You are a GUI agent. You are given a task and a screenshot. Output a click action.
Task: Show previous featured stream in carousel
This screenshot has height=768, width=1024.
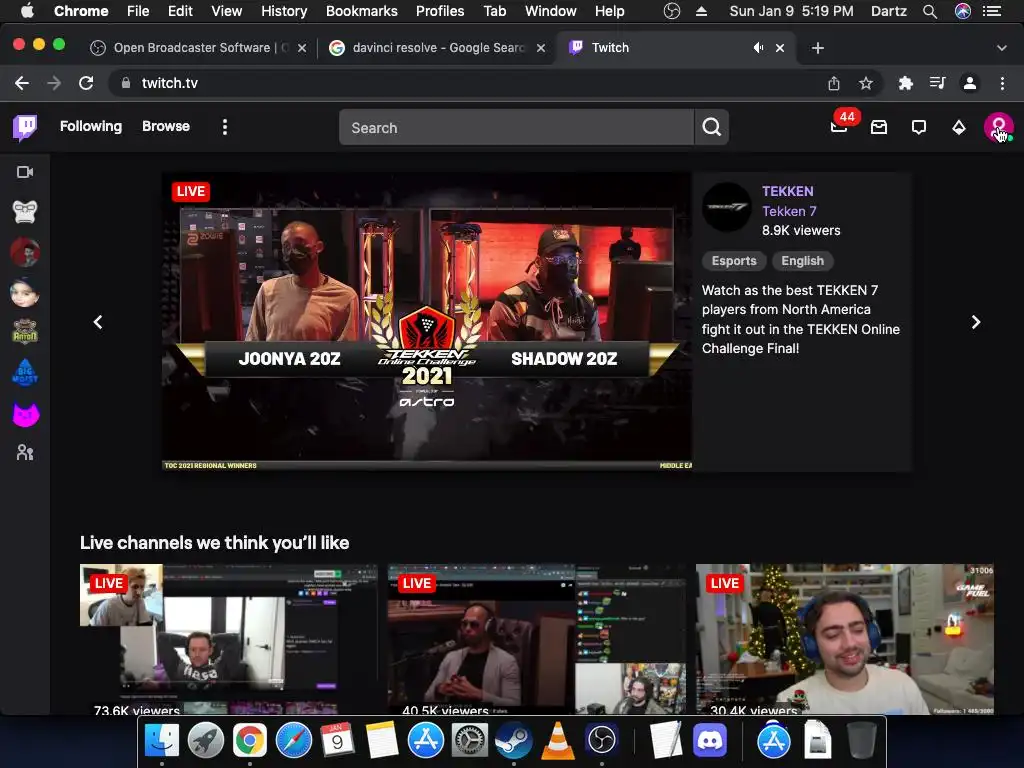pos(98,322)
